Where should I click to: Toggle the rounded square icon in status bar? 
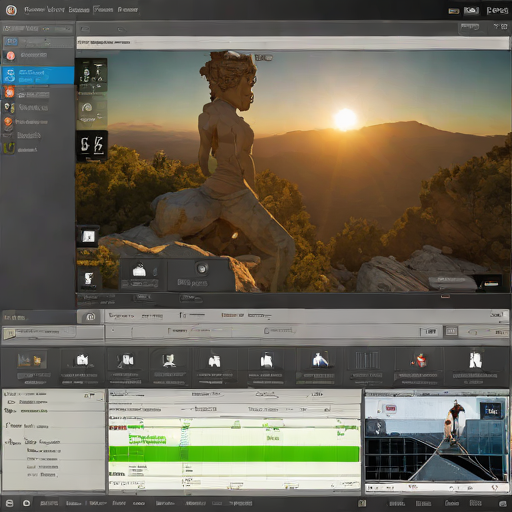[x=10, y=503]
